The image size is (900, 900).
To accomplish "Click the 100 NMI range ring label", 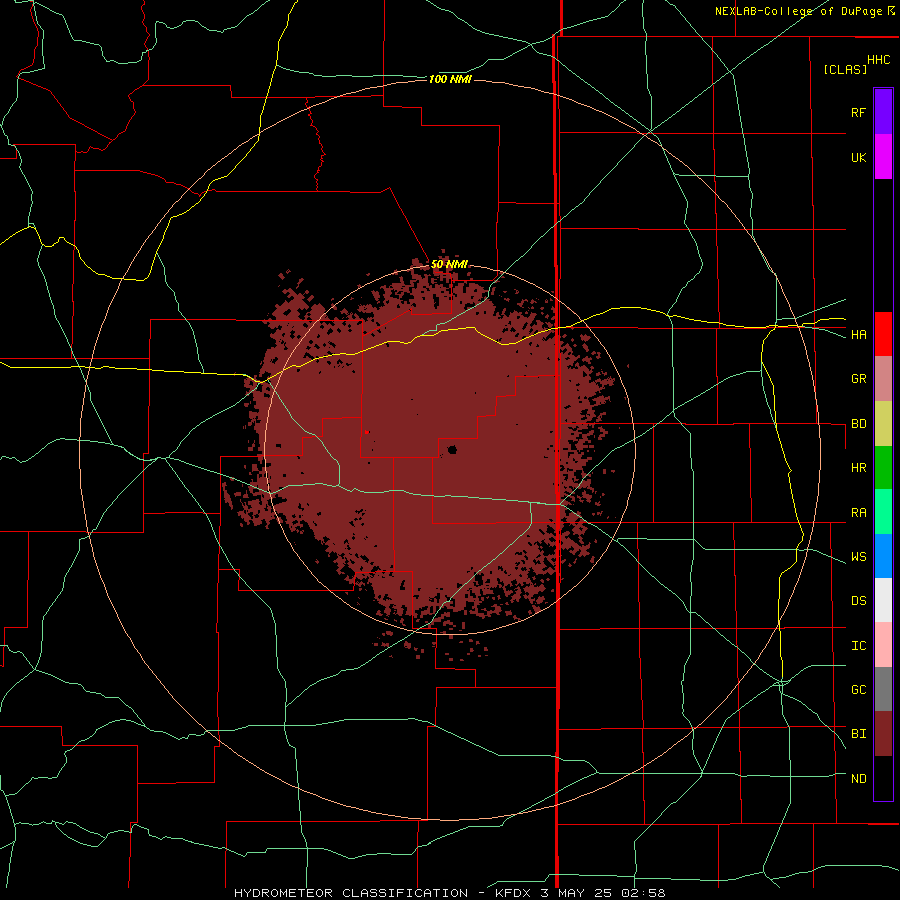I will [x=450, y=79].
